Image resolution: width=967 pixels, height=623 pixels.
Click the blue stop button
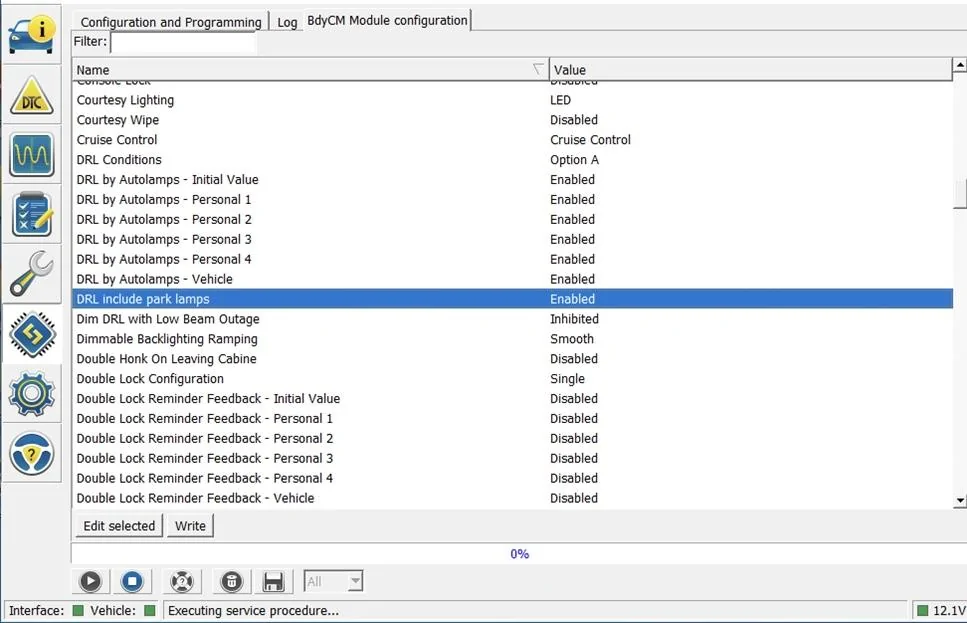pos(132,581)
